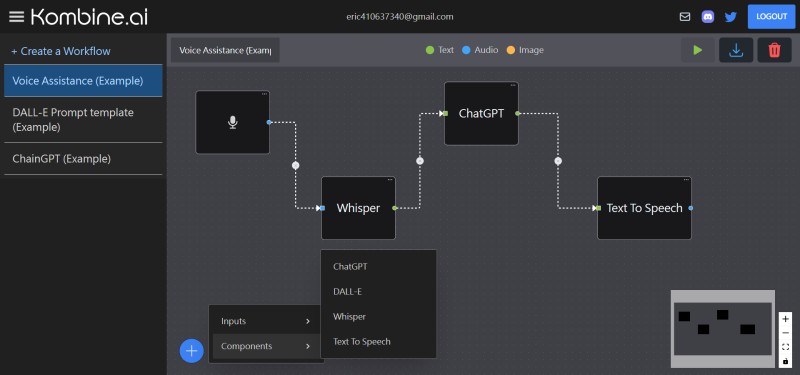Click the minimap overview panel
The height and width of the screenshot is (375, 800).
722,329
